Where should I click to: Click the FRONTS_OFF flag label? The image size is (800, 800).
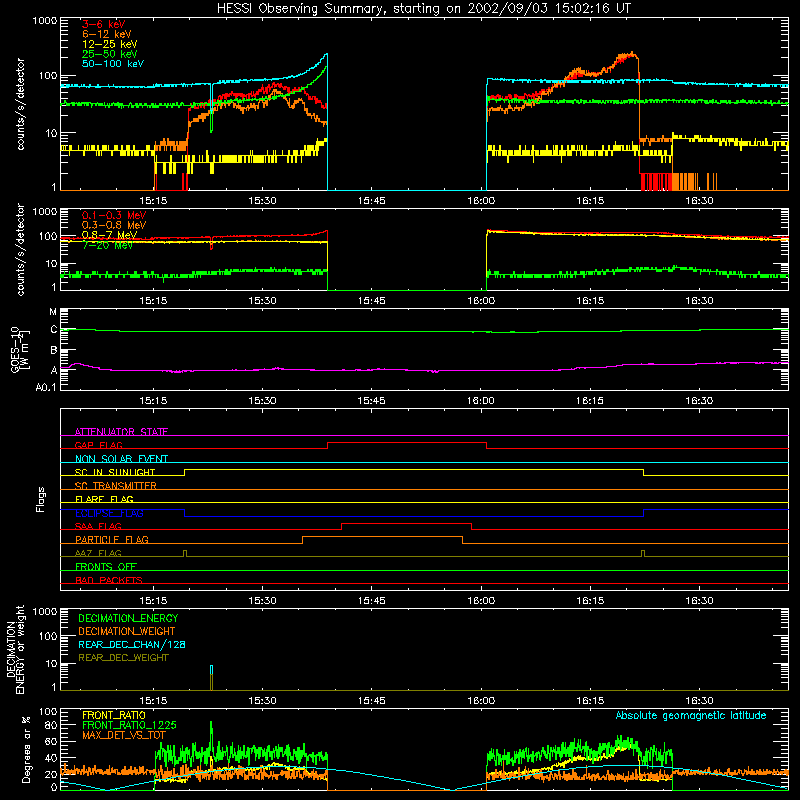106,567
